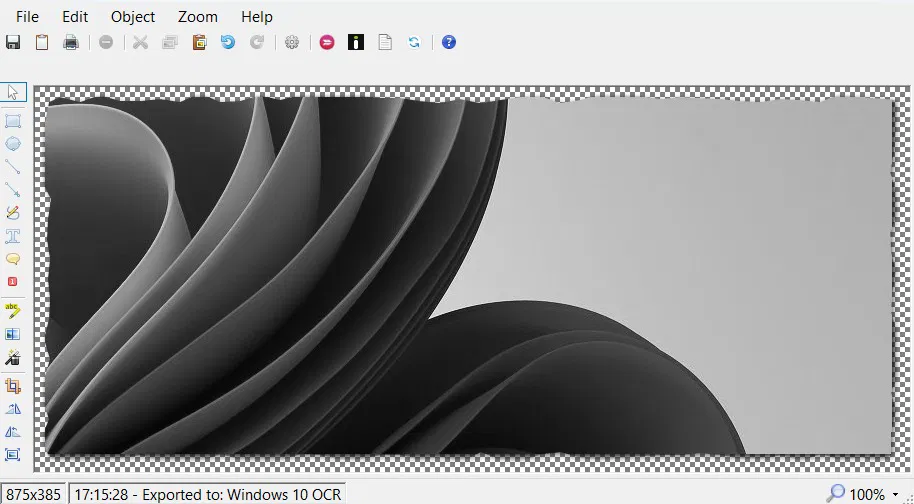This screenshot has width=914, height=504.
Task: Select the obfuscate blur tool
Action: click(x=13, y=334)
